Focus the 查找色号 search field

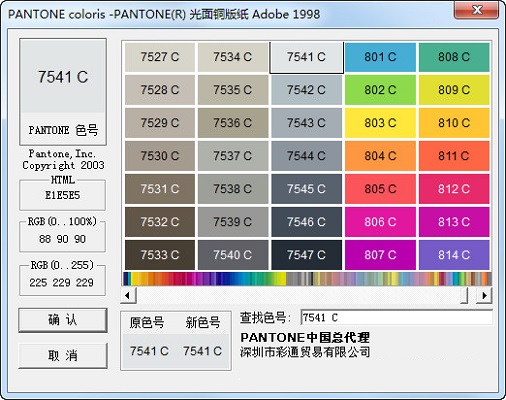click(x=397, y=317)
